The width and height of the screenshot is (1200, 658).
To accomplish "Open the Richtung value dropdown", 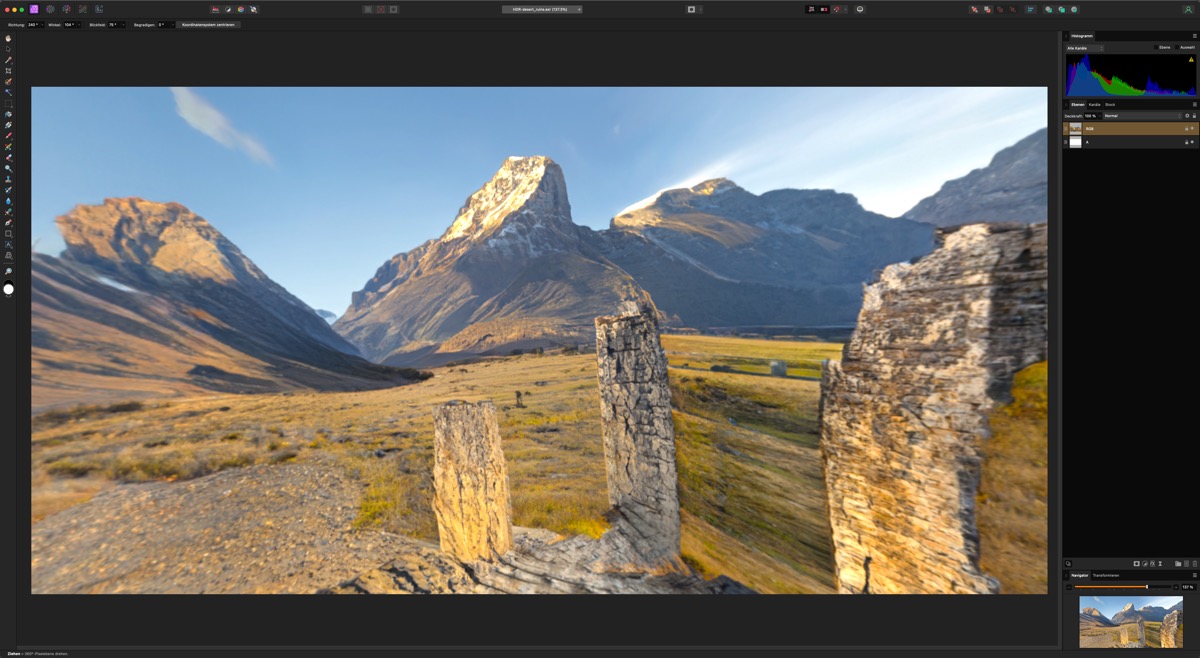I will coord(34,24).
